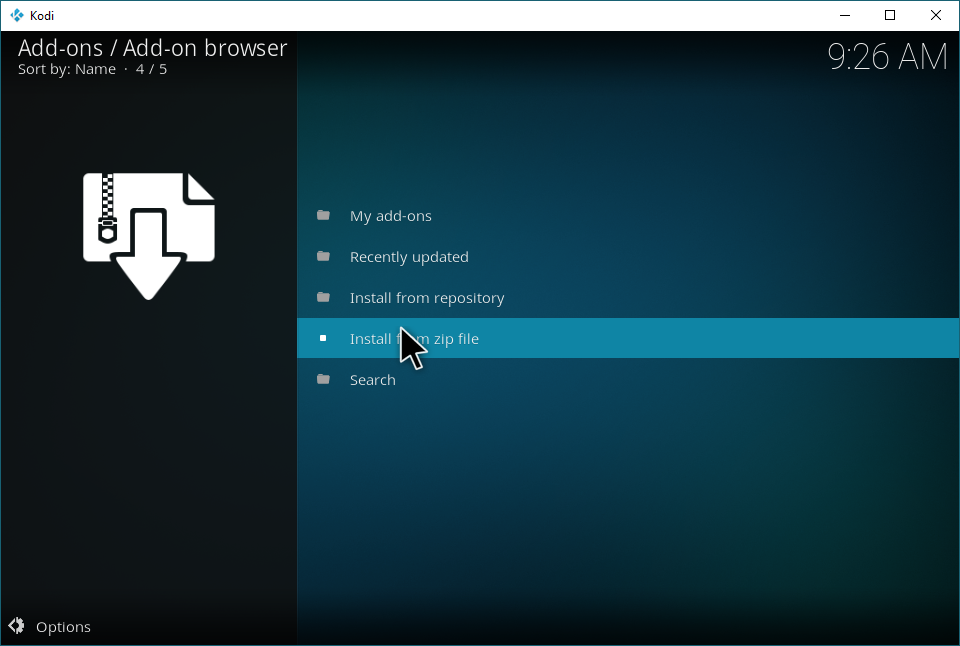This screenshot has height=646, width=960.
Task: Open the Recently updated list
Action: (x=409, y=257)
